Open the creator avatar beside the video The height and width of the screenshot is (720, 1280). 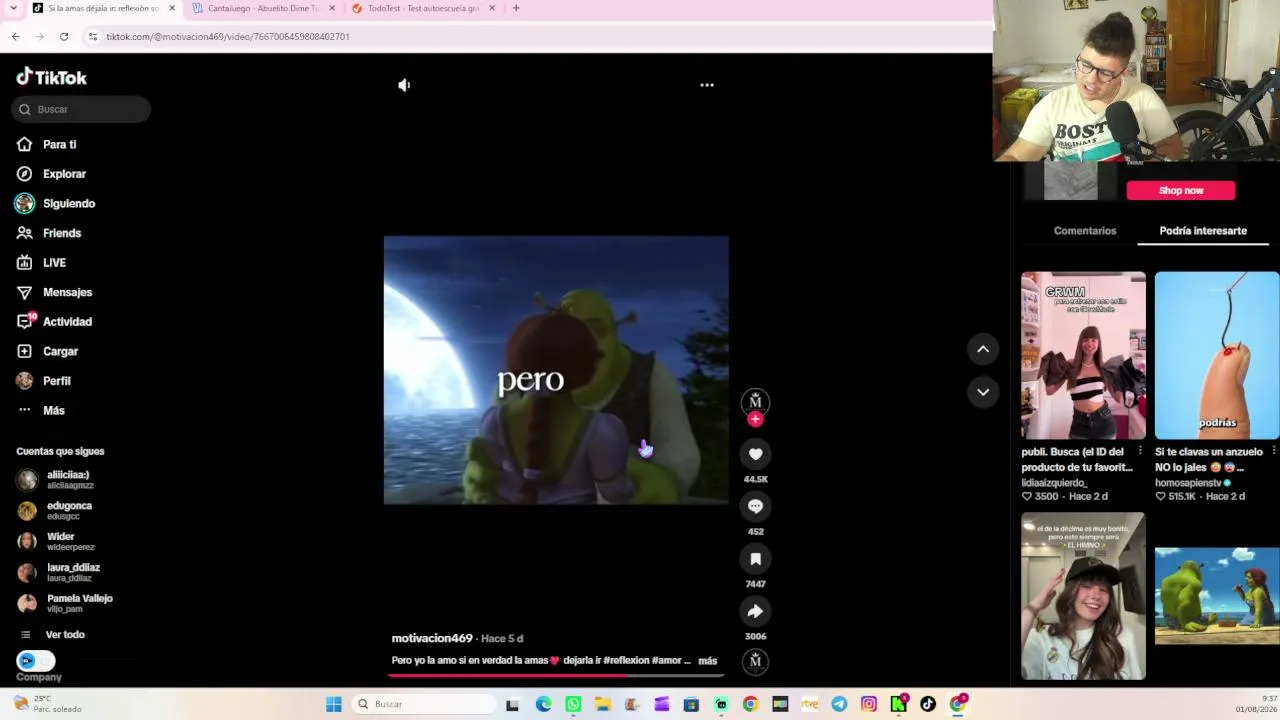pos(755,401)
